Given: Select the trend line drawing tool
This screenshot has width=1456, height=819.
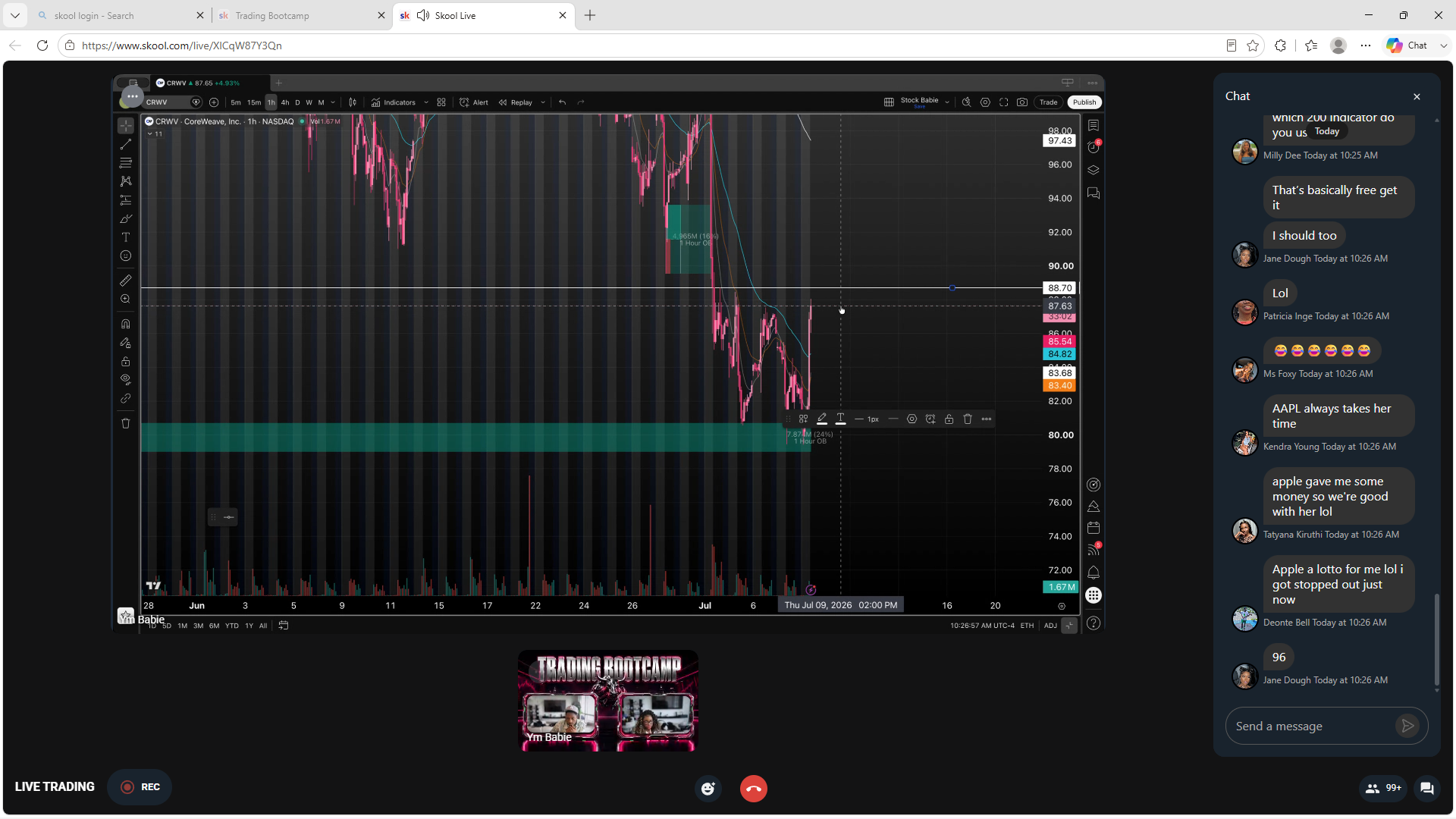Looking at the screenshot, I should tap(126, 144).
